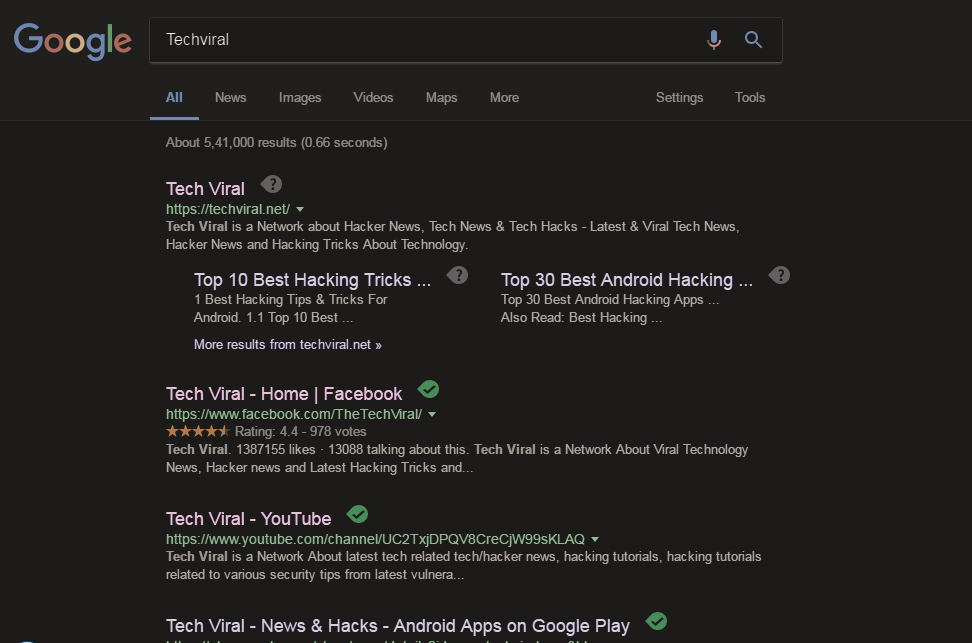Click question badge beside Top 30 Best Android Hacking
This screenshot has height=643, width=972.
[x=779, y=275]
